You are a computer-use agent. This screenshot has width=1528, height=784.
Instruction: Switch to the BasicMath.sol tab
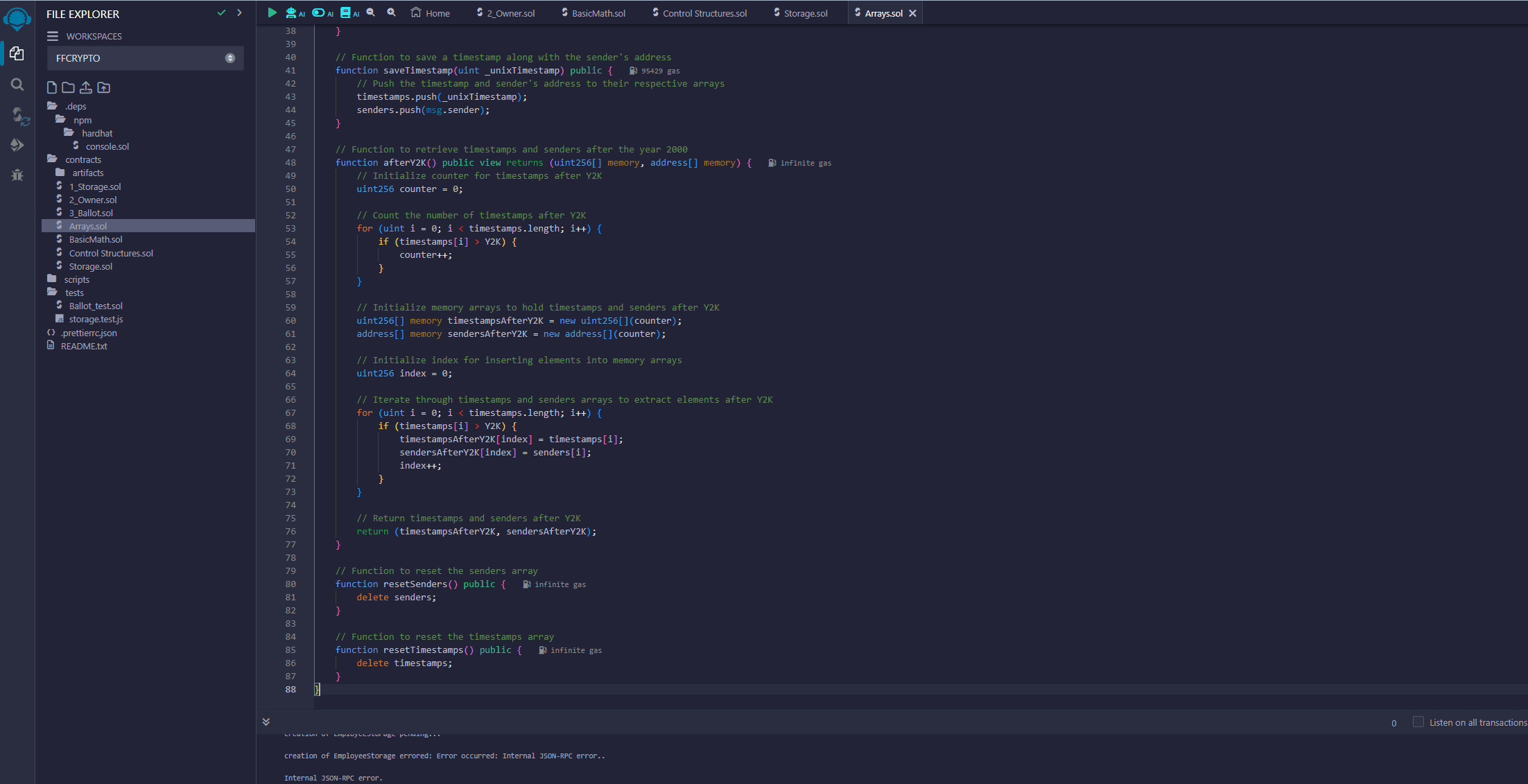tap(593, 13)
